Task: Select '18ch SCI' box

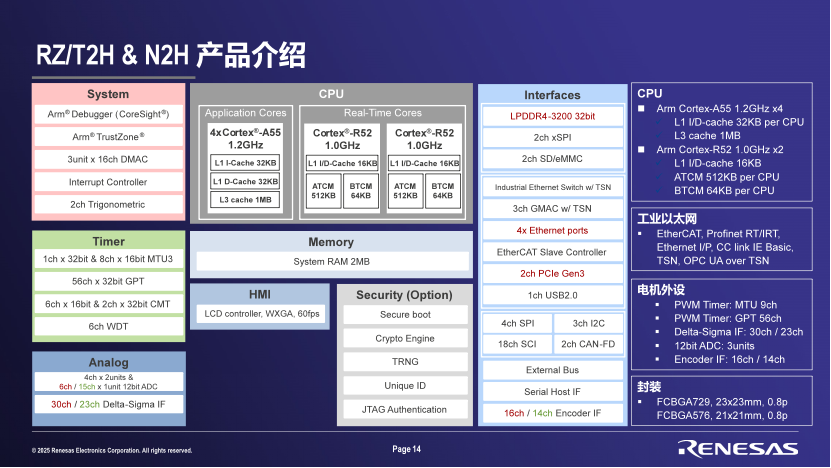Action: coord(517,344)
